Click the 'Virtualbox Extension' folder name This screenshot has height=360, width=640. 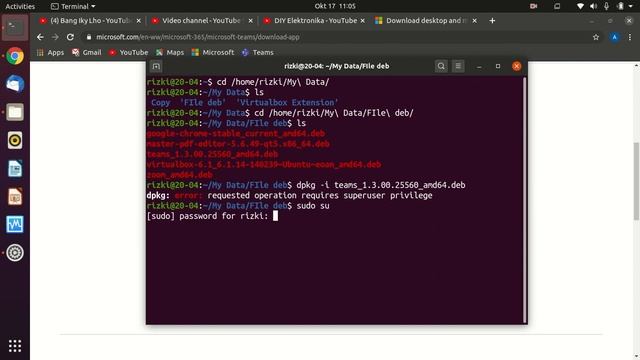pos(287,102)
